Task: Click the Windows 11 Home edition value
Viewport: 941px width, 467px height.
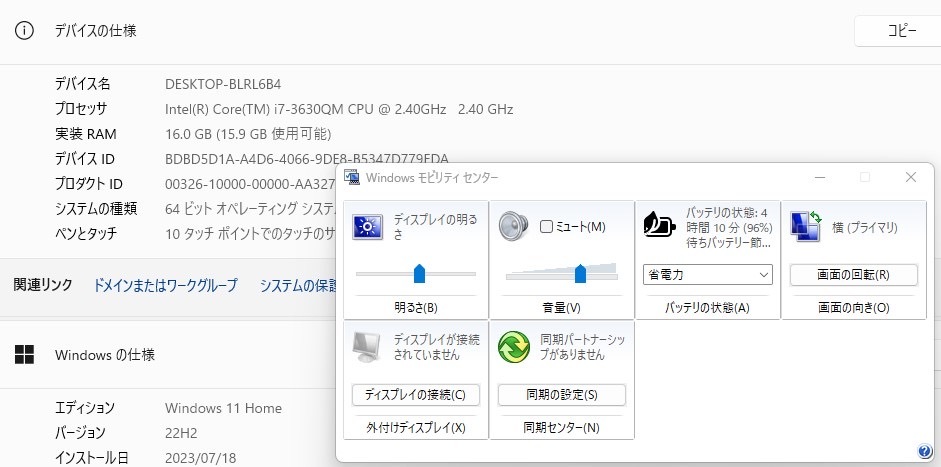Action: [x=223, y=408]
